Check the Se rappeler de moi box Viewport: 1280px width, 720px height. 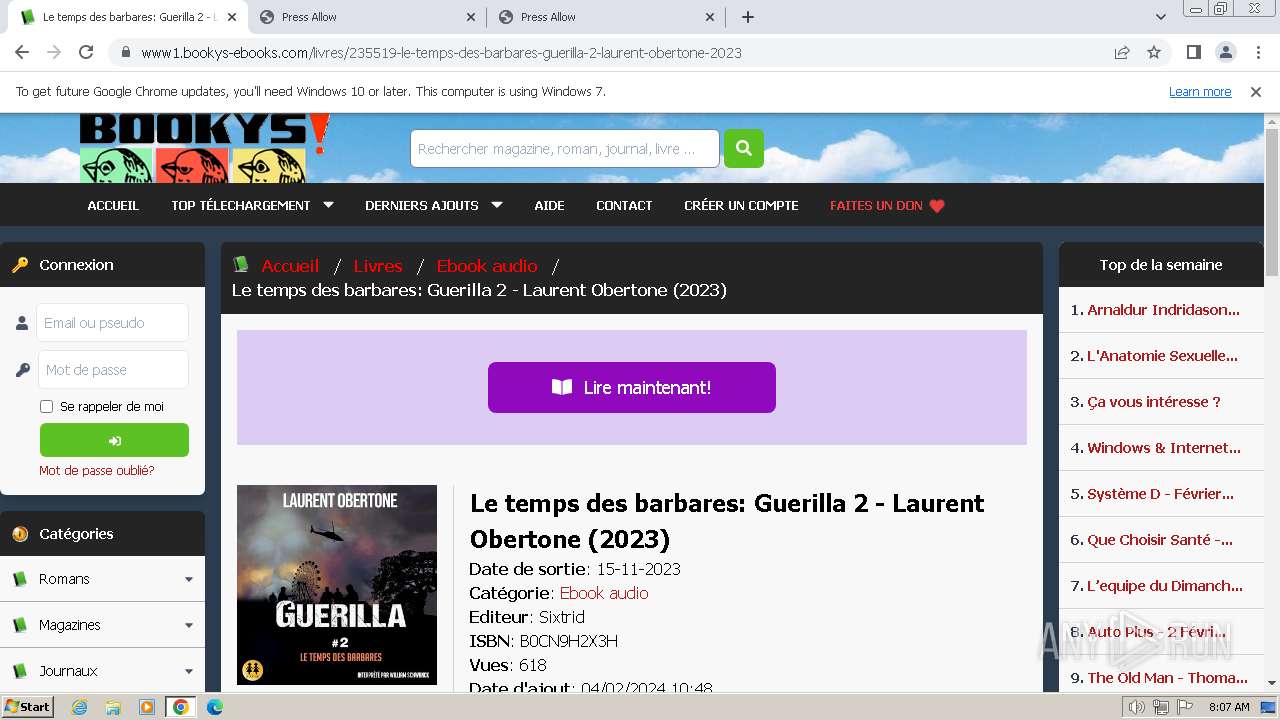(x=46, y=406)
